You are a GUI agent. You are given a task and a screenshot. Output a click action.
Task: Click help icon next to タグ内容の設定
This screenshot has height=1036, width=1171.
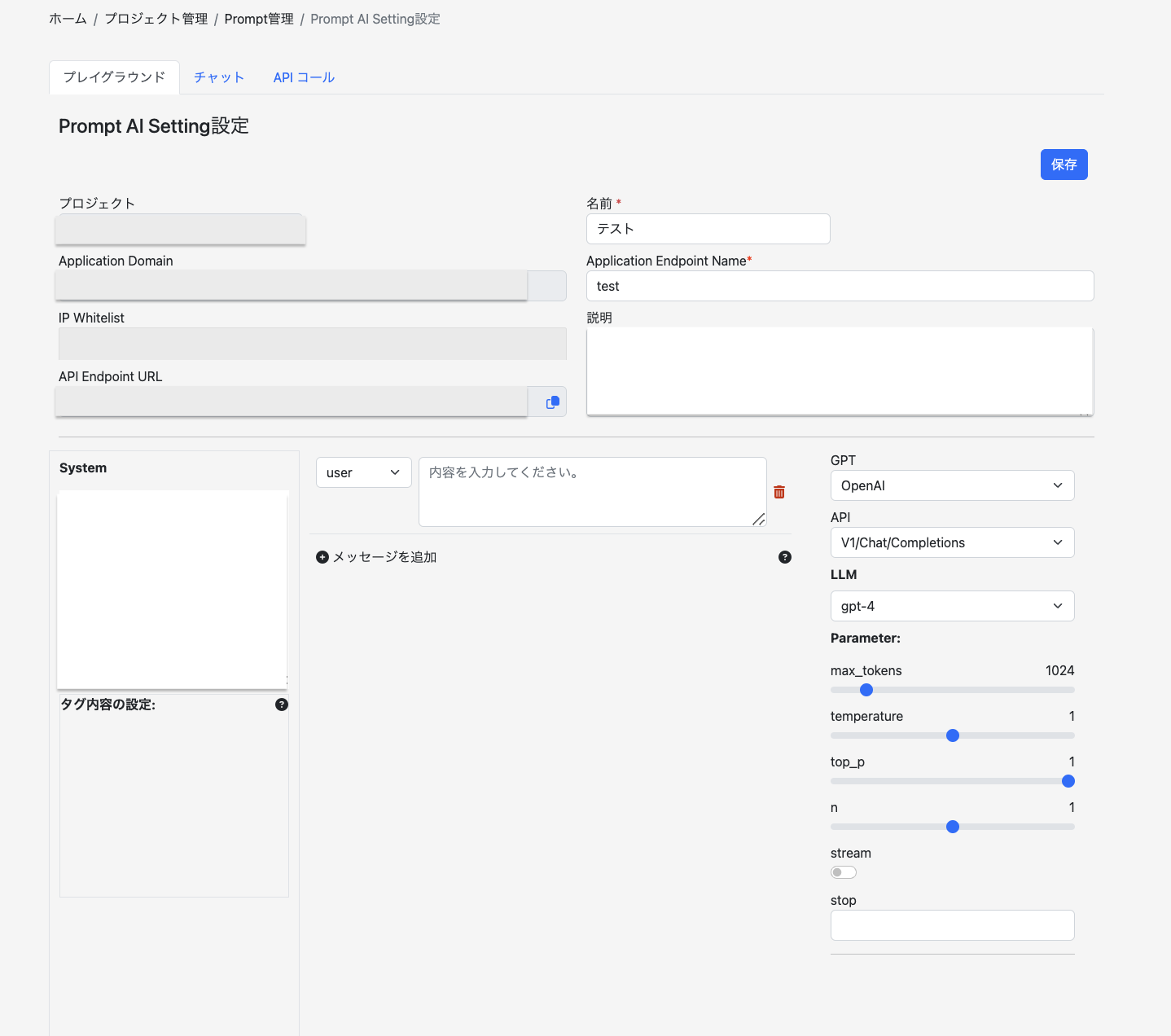282,705
